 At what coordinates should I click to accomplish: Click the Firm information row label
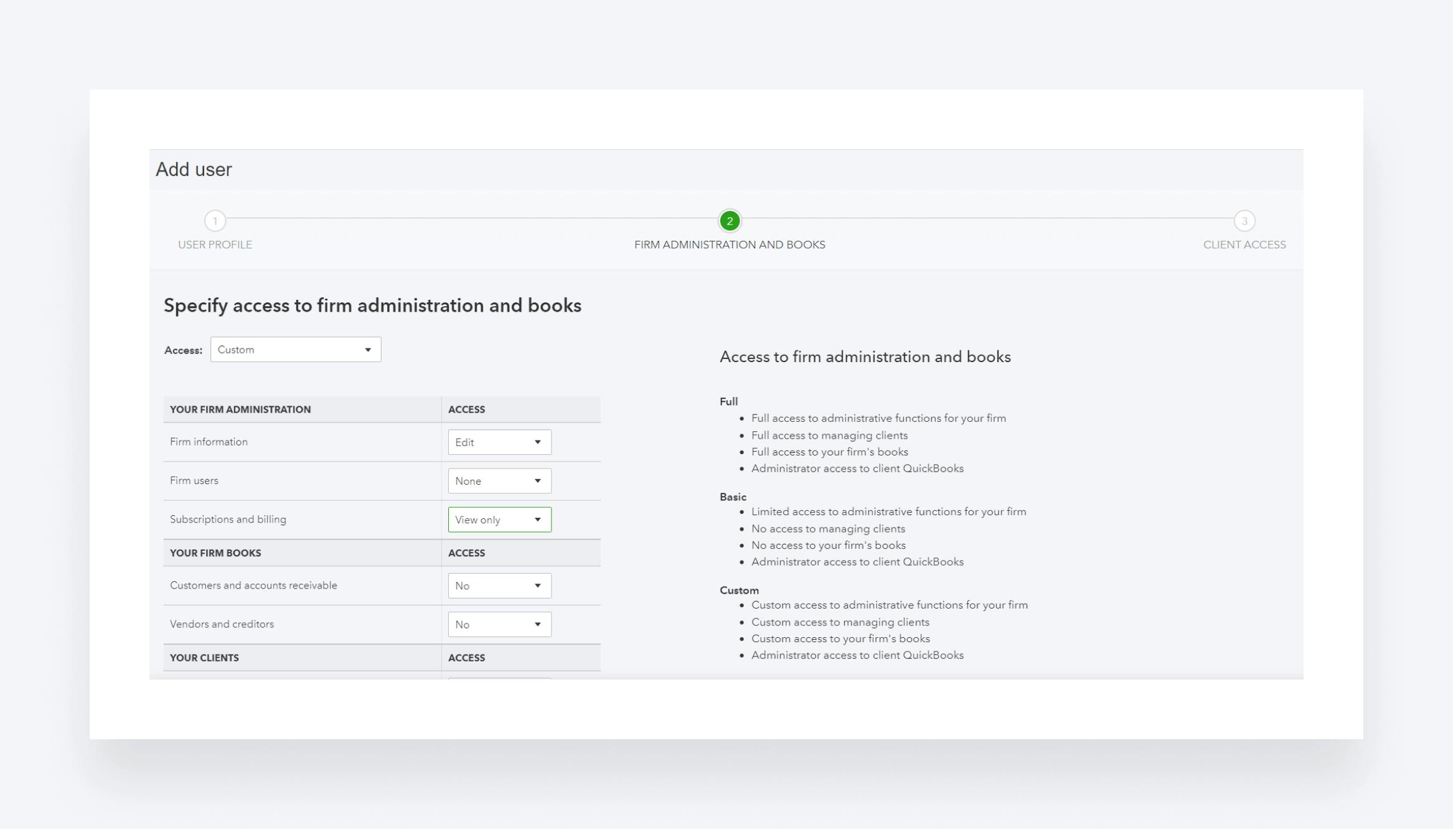pyautogui.click(x=209, y=442)
